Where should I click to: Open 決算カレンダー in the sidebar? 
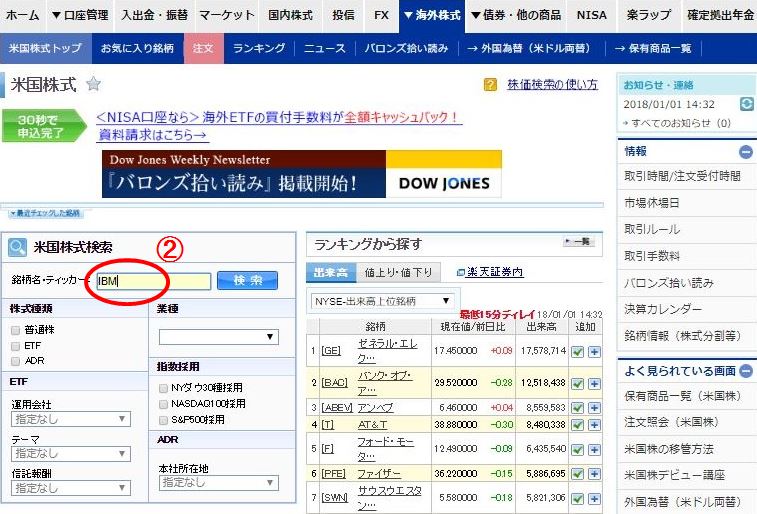pyautogui.click(x=662, y=309)
